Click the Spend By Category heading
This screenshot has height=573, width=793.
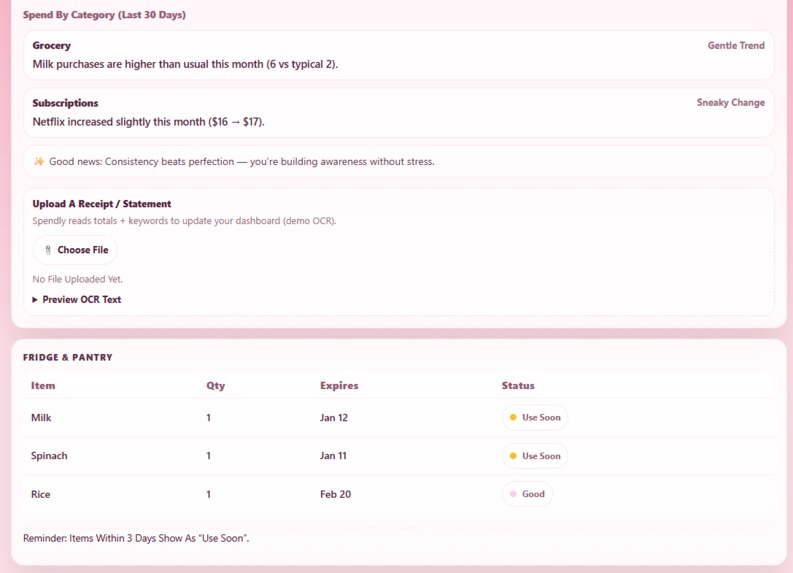point(104,15)
